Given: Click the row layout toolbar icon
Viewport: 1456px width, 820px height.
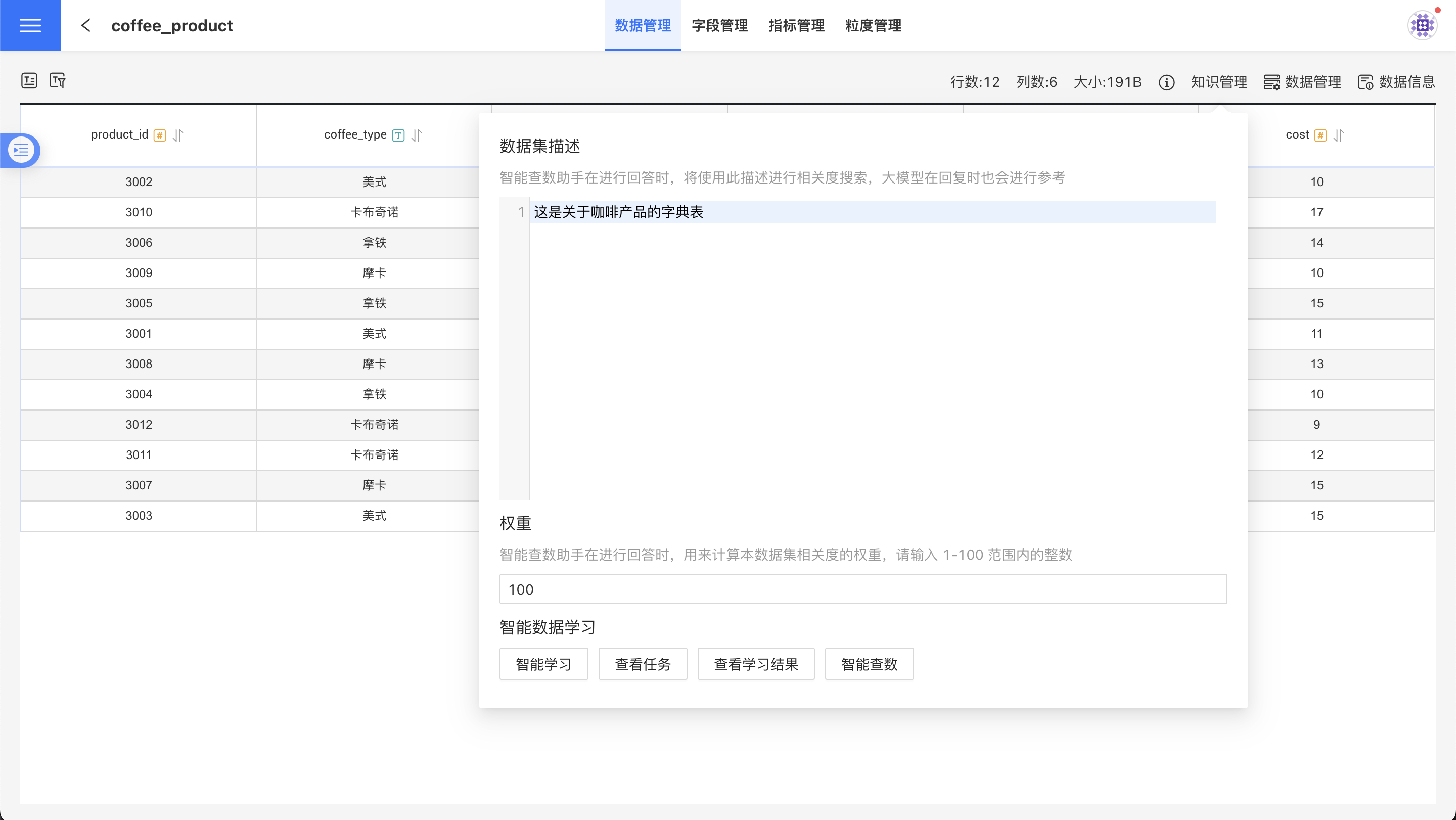Looking at the screenshot, I should click(29, 81).
